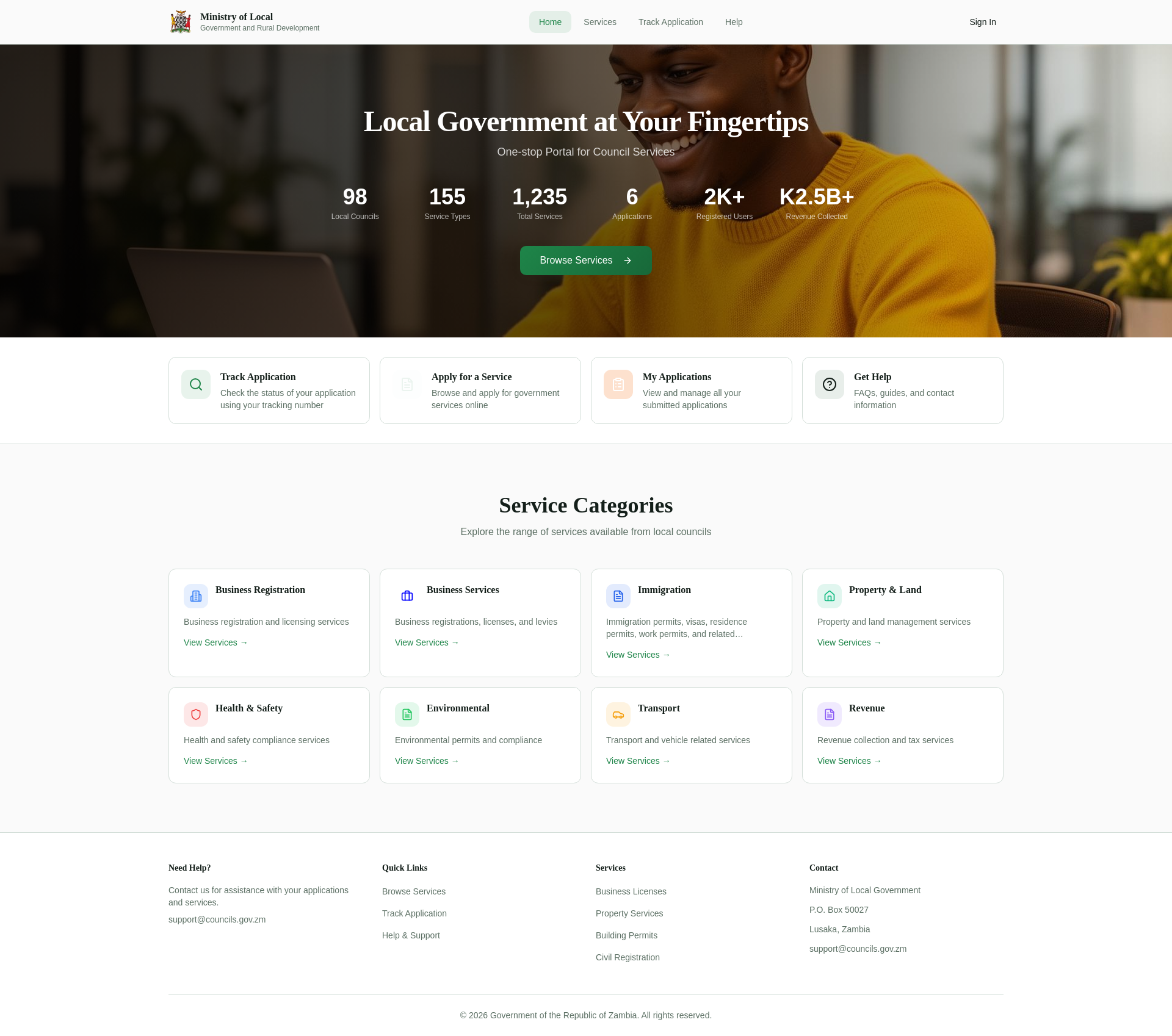Open the Services nav menu item
The height and width of the screenshot is (1036, 1172).
600,22
